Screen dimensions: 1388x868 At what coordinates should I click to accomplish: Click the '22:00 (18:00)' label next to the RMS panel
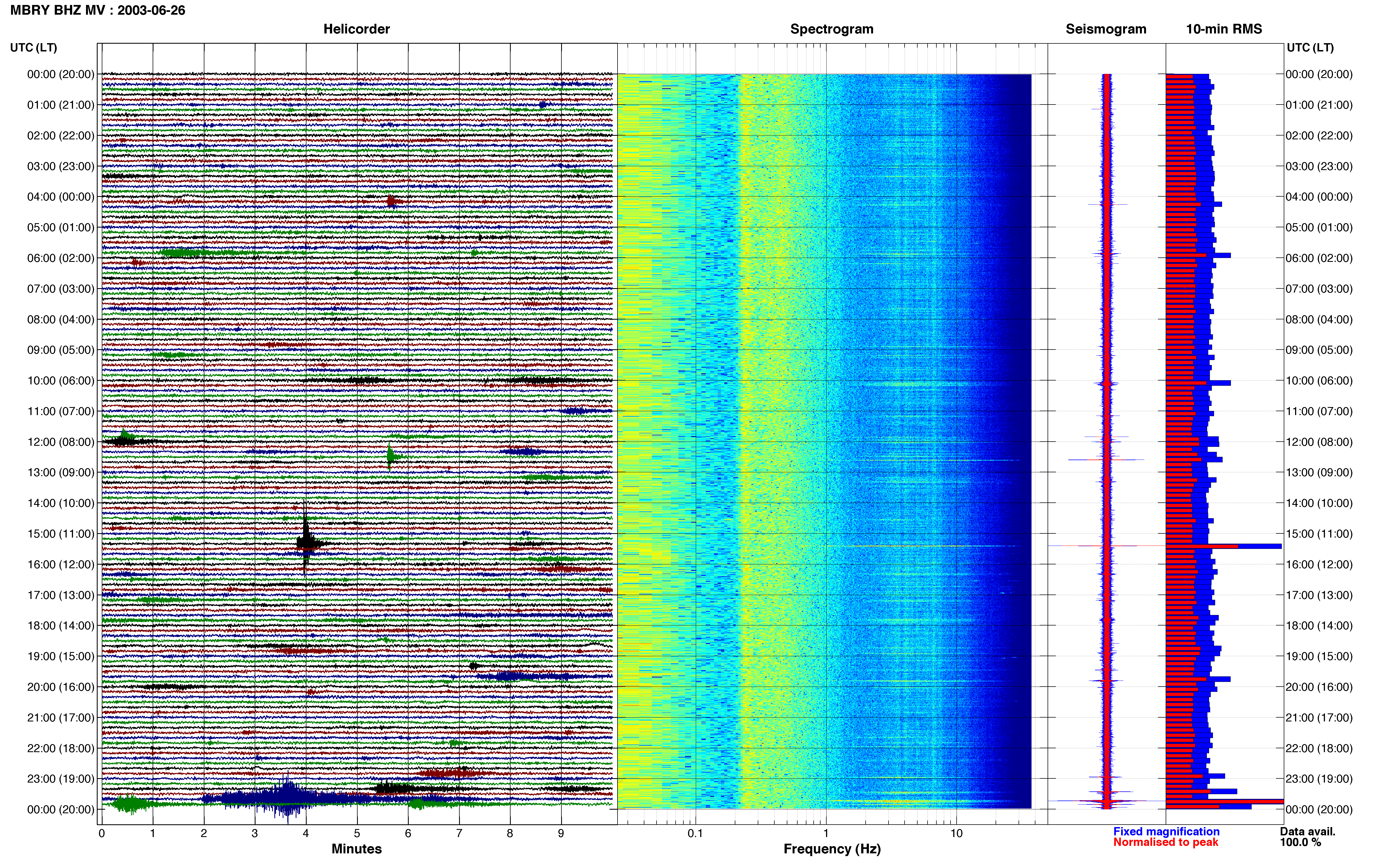[1319, 748]
